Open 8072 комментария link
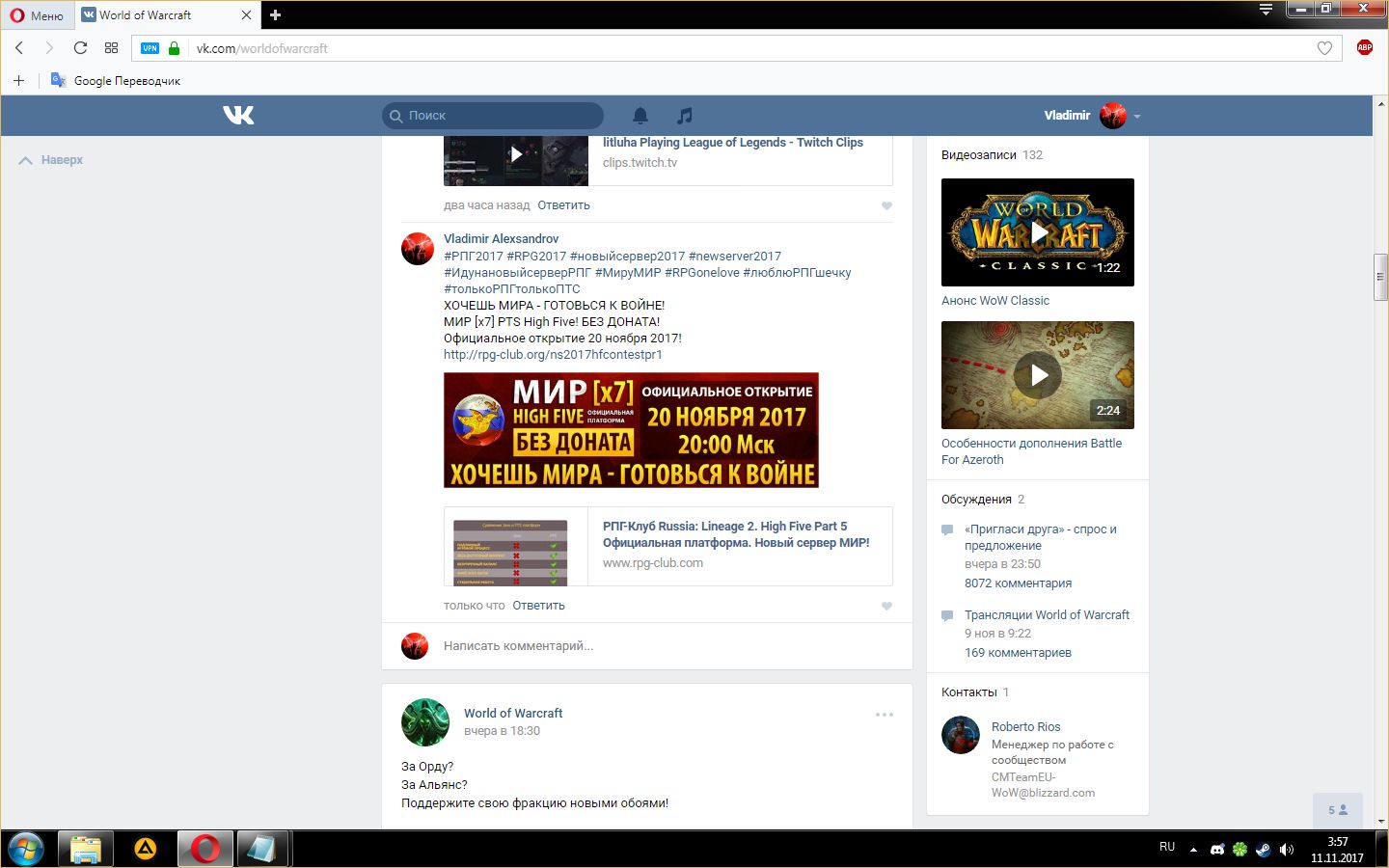Viewport: 1389px width, 868px height. (1018, 583)
